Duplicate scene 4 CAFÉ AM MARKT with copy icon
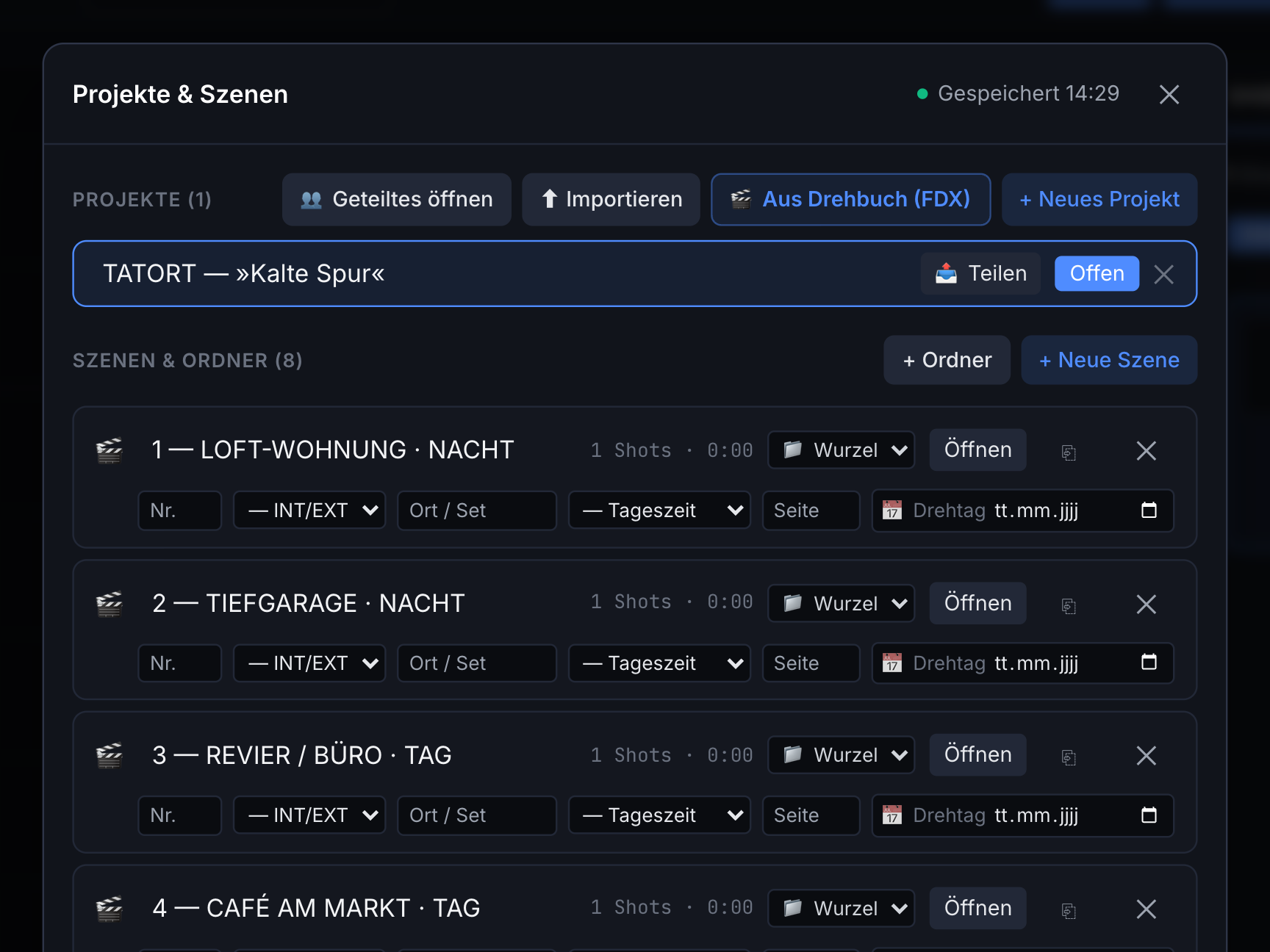1270x952 pixels. tap(1069, 911)
